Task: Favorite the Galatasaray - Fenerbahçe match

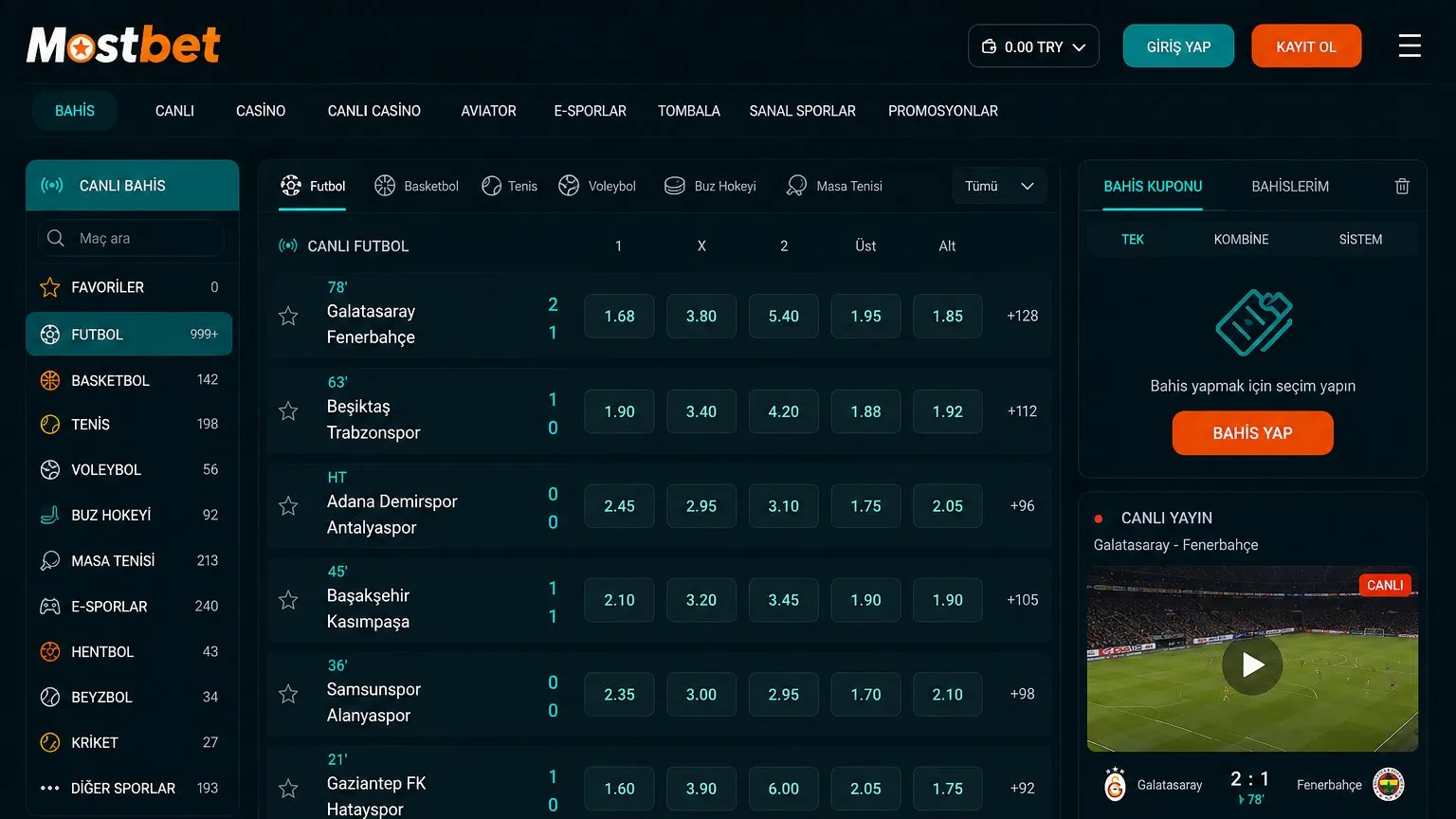Action: tap(288, 316)
